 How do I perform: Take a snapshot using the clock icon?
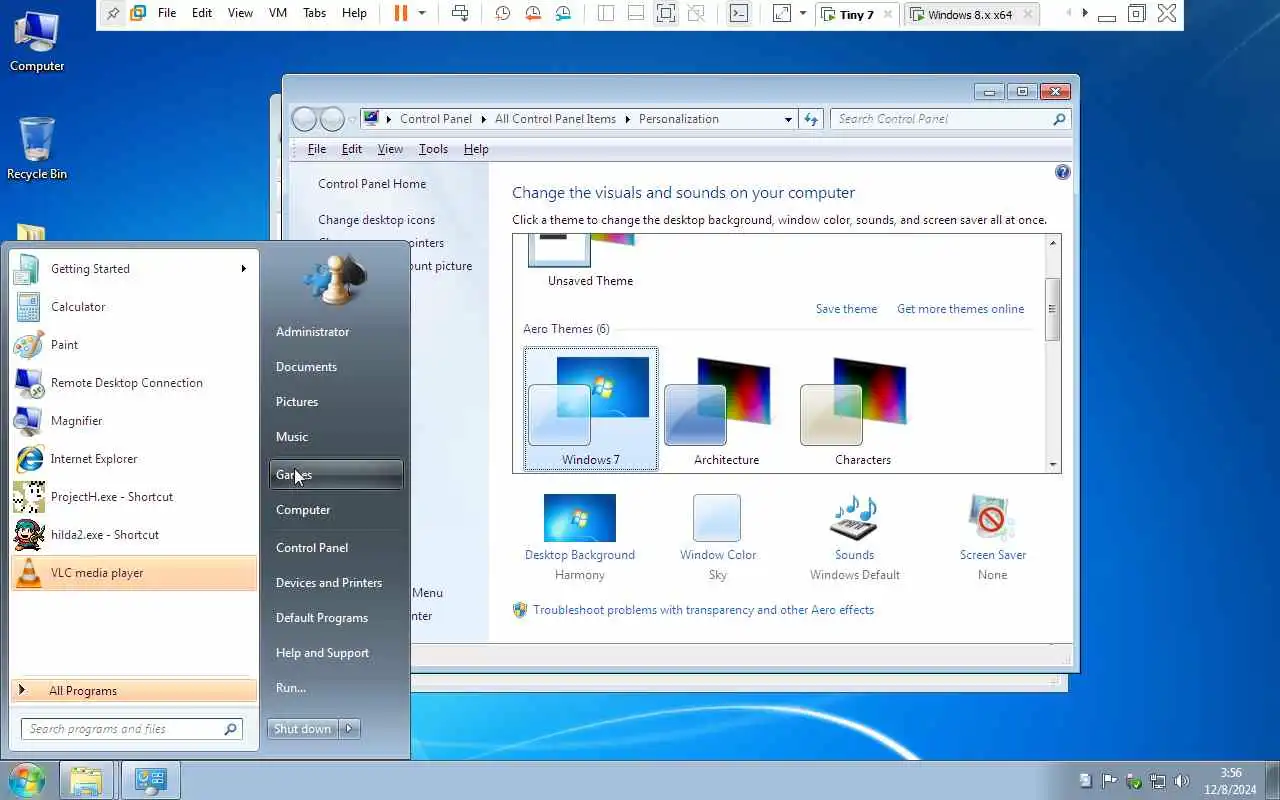click(x=503, y=13)
